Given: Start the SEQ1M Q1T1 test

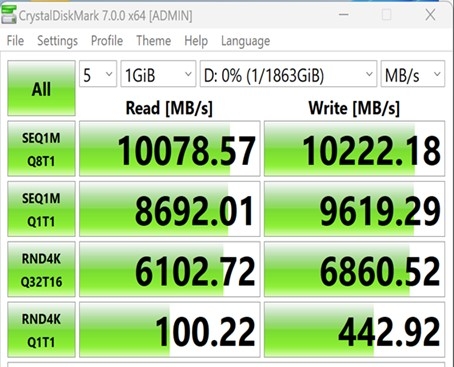Looking at the screenshot, I should coord(41,209).
